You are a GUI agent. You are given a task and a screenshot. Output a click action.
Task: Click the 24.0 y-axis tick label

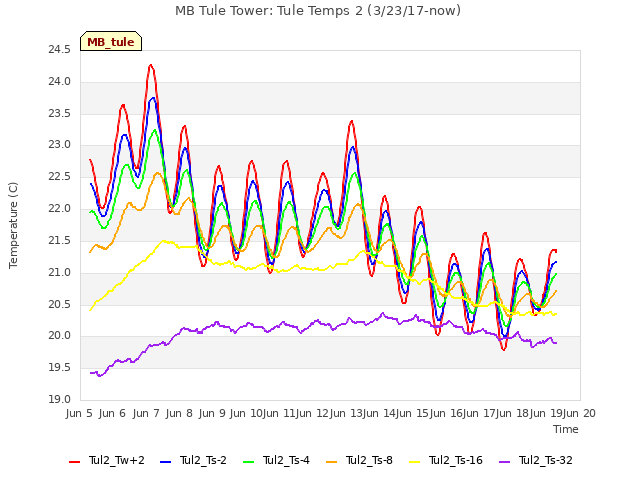(x=59, y=82)
